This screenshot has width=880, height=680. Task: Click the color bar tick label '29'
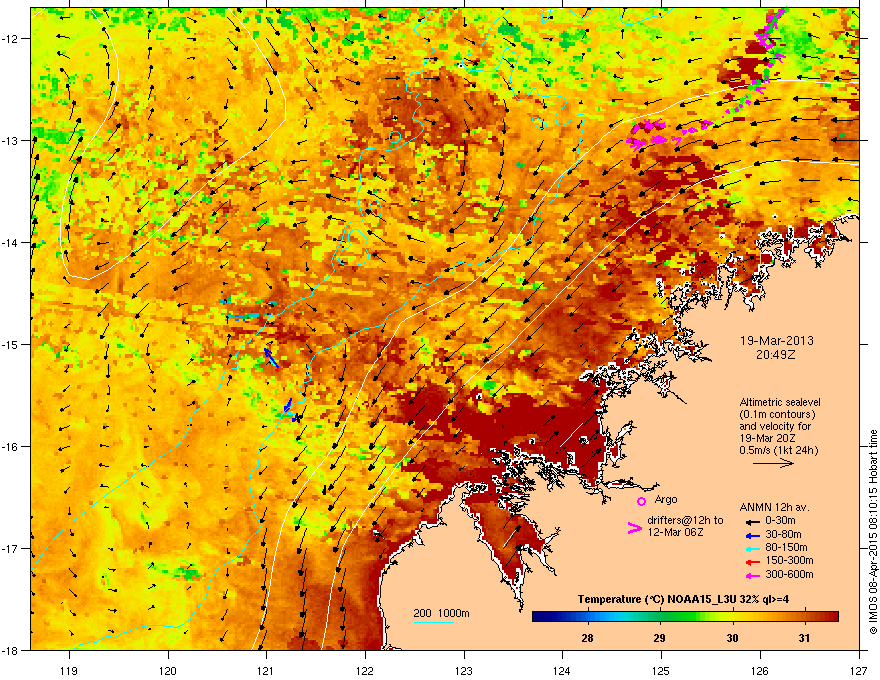660,638
